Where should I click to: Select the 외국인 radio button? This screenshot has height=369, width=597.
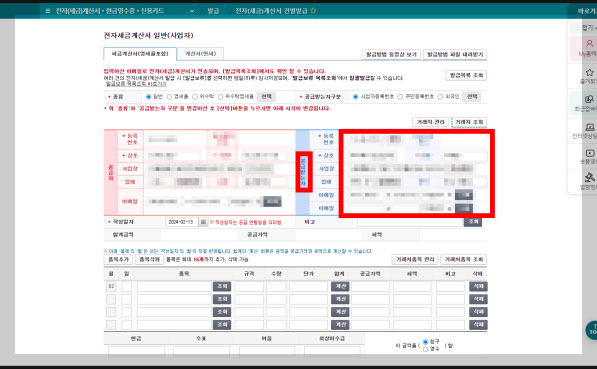tap(441, 97)
